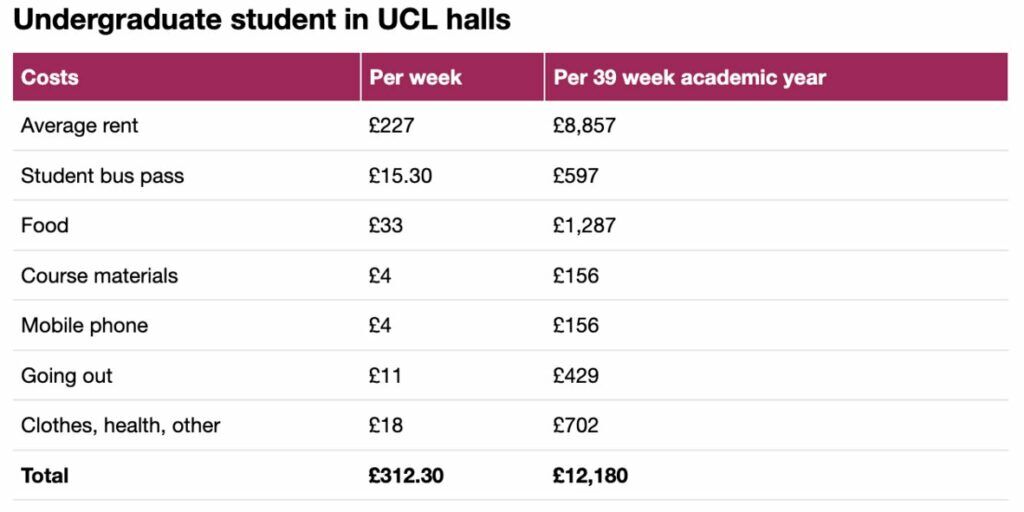Select the £702 yearly clothes cost
This screenshot has width=1024, height=512.
[576, 425]
